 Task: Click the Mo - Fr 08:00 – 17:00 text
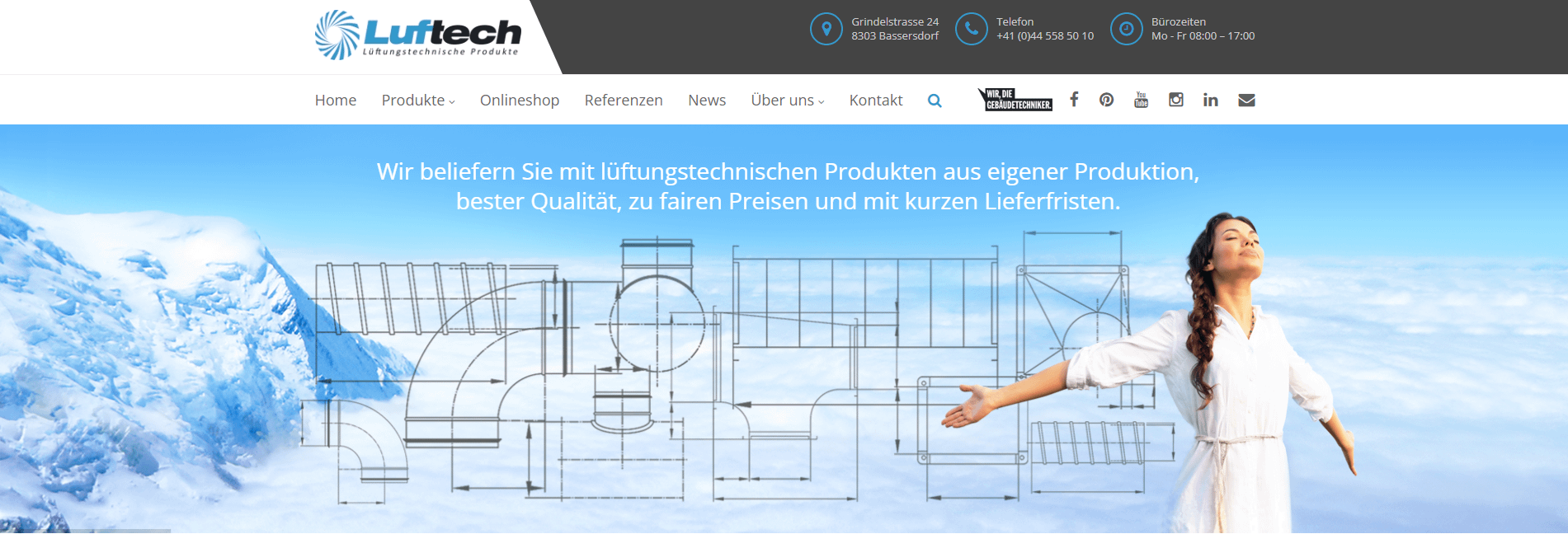pos(1203,36)
